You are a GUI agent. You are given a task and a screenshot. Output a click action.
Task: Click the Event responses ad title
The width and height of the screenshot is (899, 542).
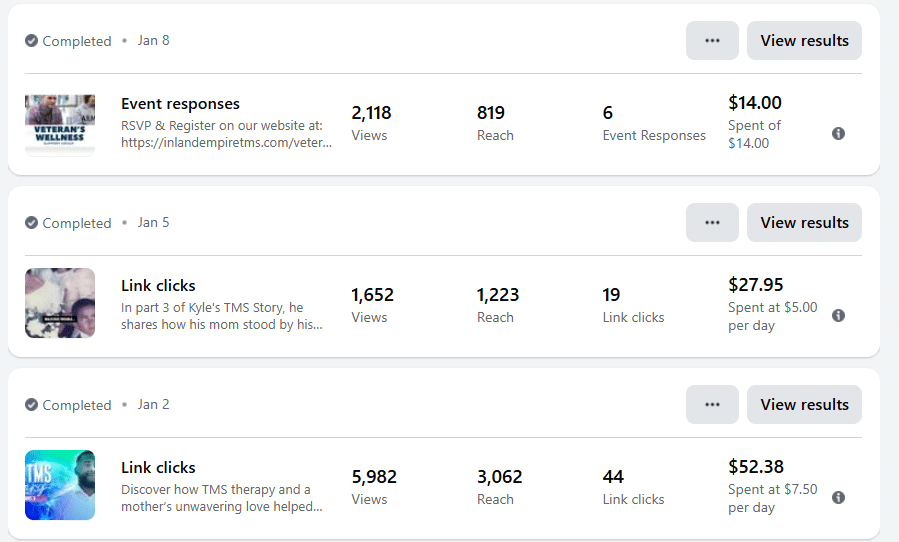point(180,104)
